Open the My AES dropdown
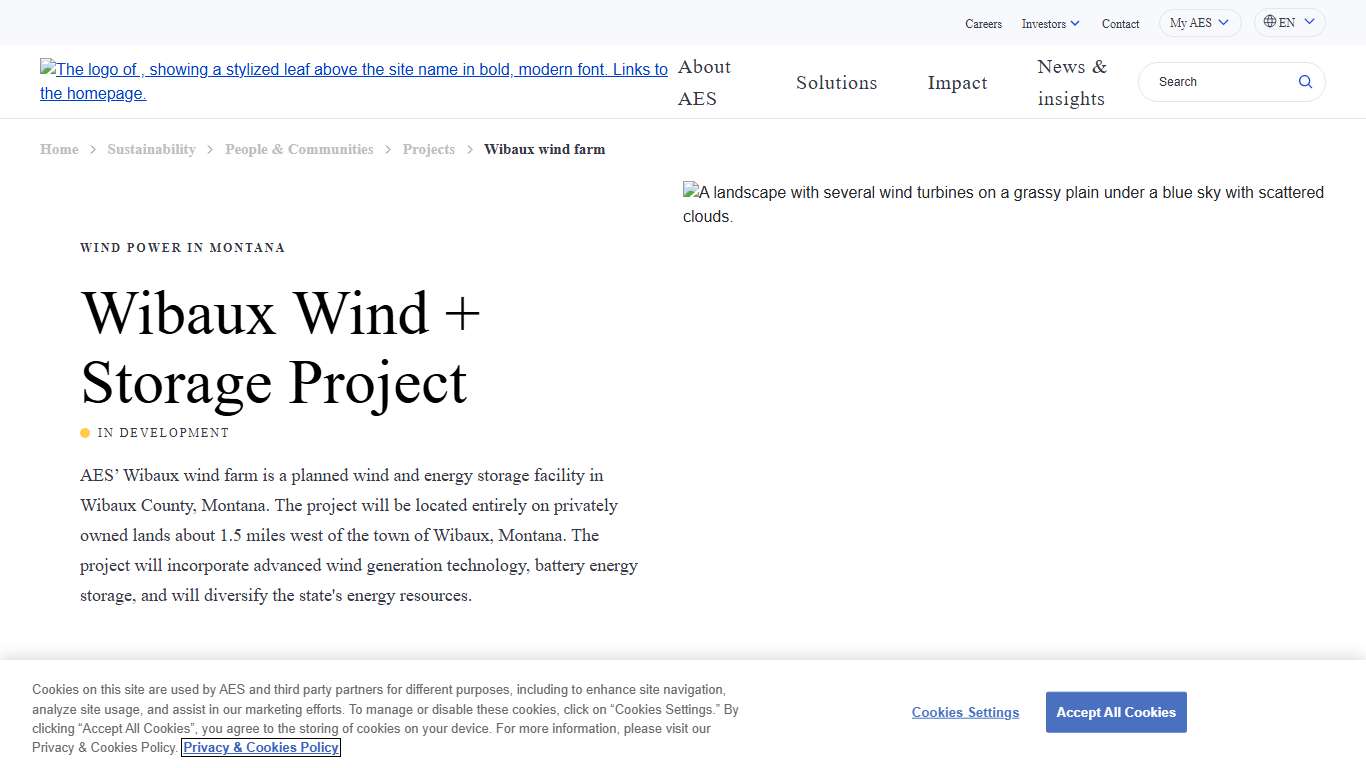The height and width of the screenshot is (768, 1366). [1199, 22]
